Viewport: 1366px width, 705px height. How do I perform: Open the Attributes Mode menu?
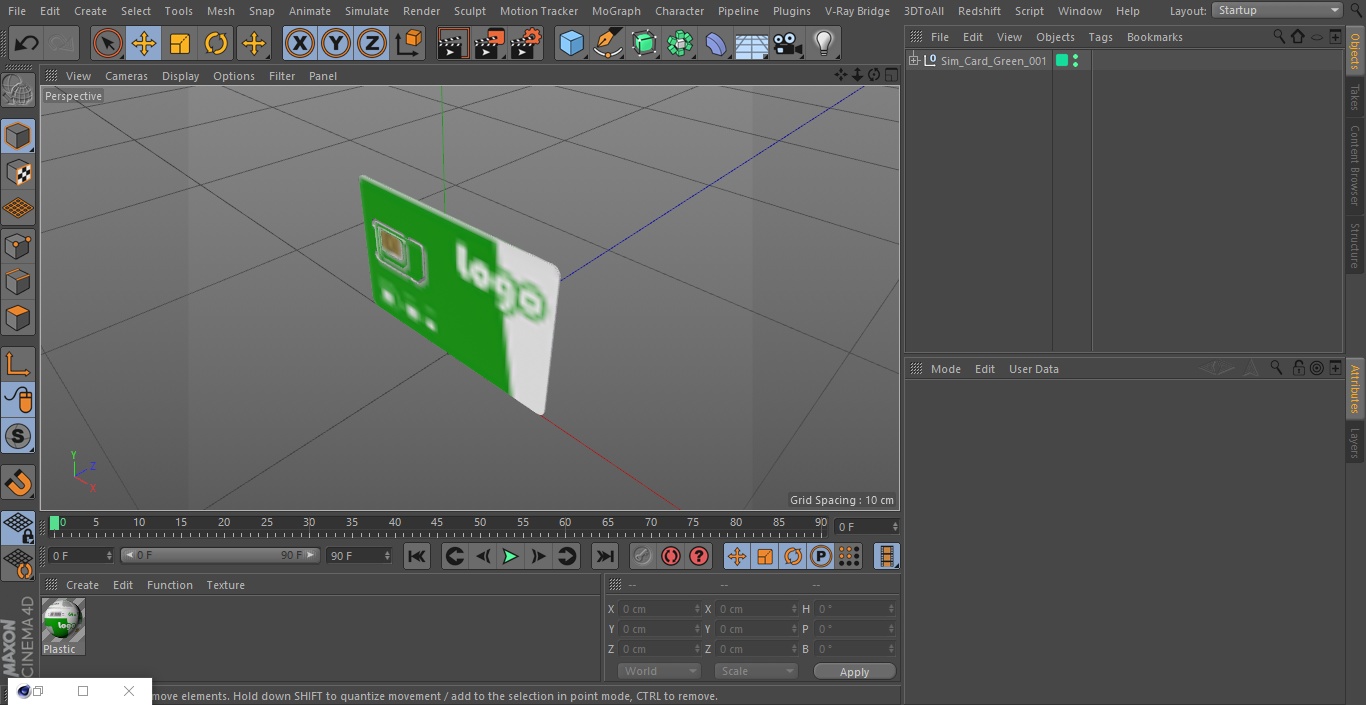945,369
